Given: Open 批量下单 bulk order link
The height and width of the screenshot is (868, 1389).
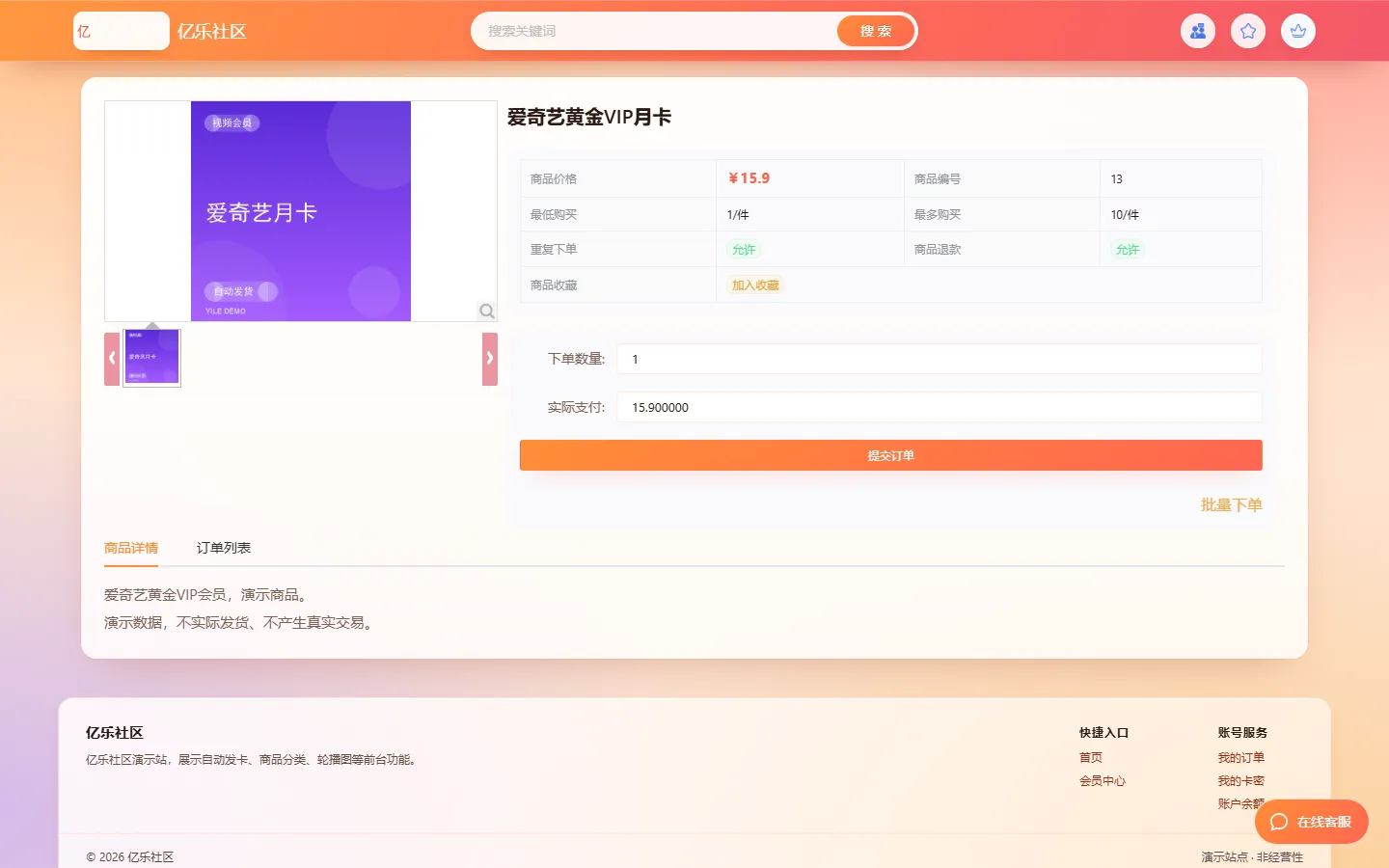Looking at the screenshot, I should (x=1232, y=505).
